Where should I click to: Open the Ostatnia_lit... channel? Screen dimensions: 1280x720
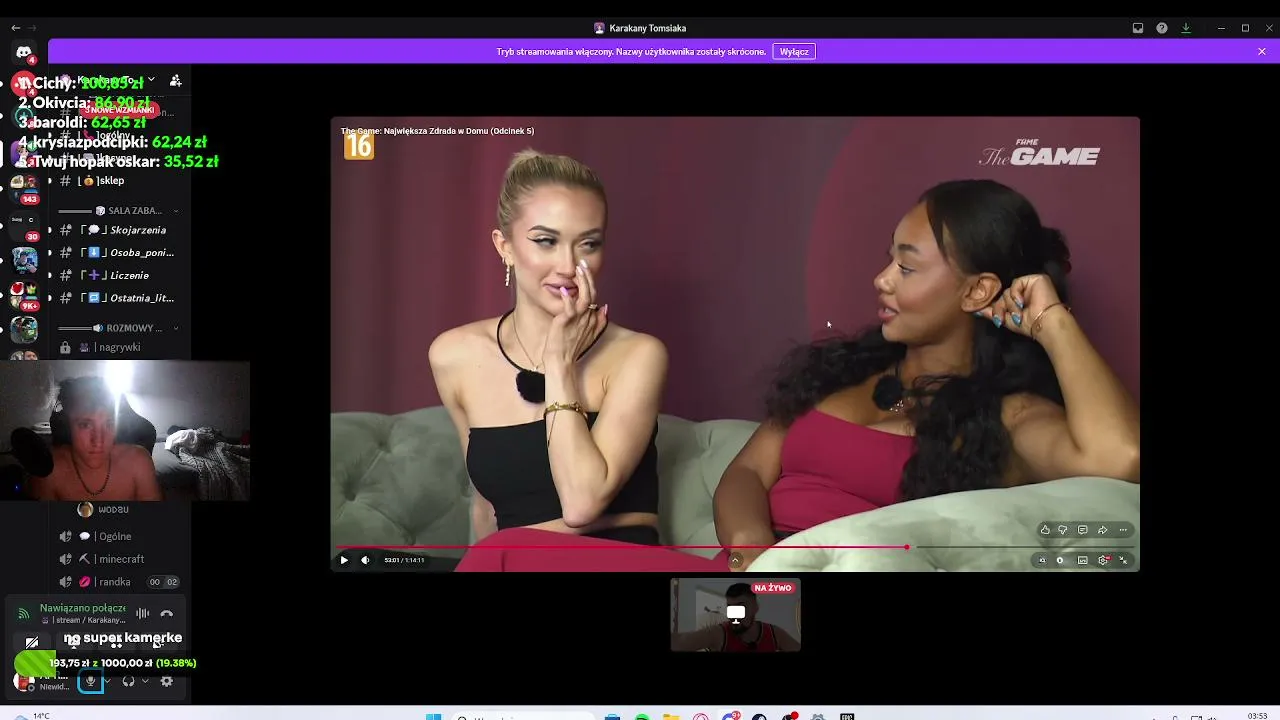click(x=118, y=298)
